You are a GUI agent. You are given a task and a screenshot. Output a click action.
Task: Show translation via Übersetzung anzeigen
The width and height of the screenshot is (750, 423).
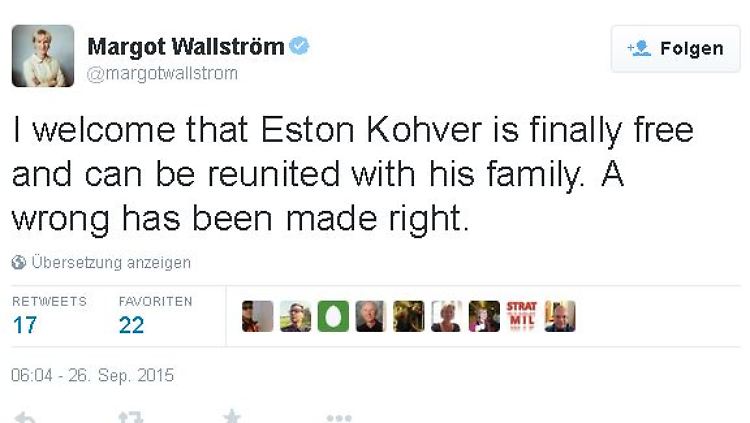[x=111, y=262]
